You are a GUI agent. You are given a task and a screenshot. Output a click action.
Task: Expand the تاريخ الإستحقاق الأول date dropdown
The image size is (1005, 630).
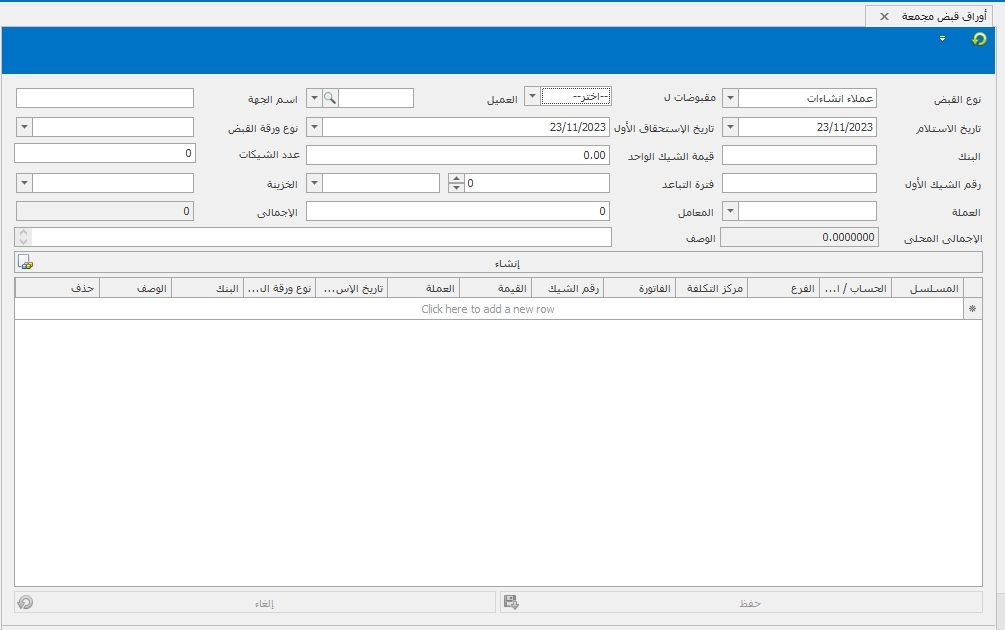pyautogui.click(x=314, y=127)
